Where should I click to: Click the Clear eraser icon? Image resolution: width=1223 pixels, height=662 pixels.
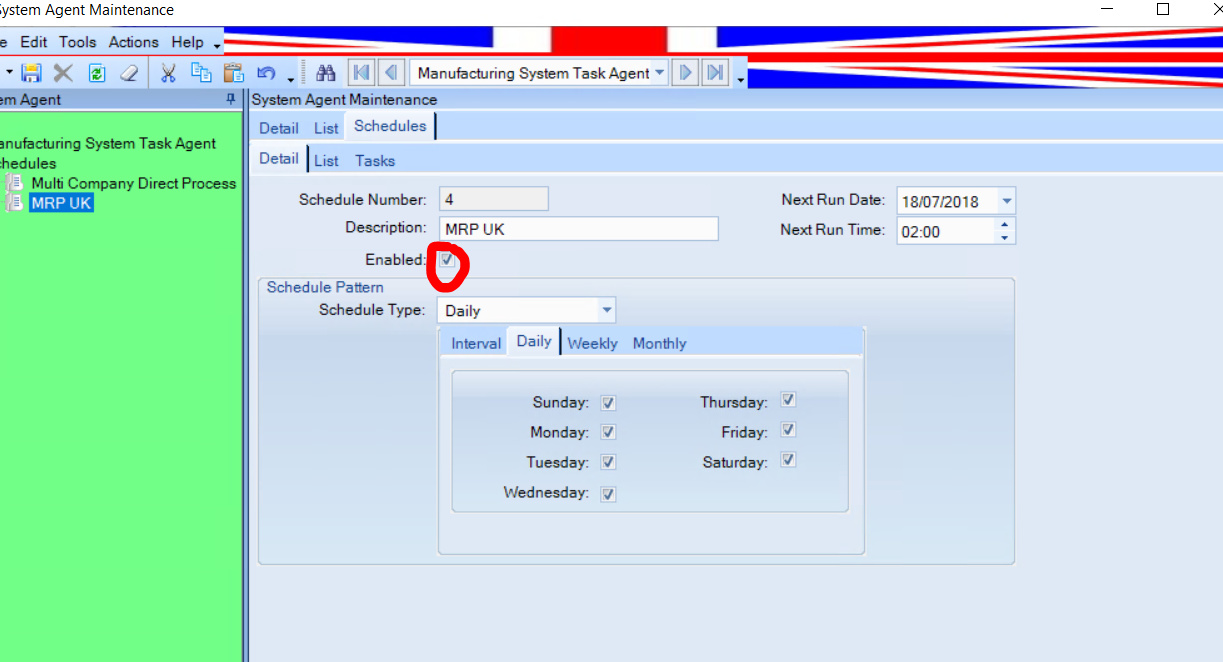click(128, 73)
